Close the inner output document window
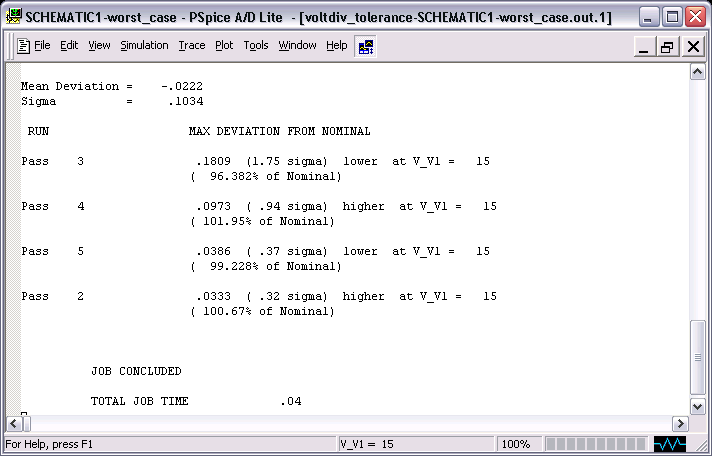Viewport: 712px width, 456px height. pyautogui.click(x=693, y=46)
